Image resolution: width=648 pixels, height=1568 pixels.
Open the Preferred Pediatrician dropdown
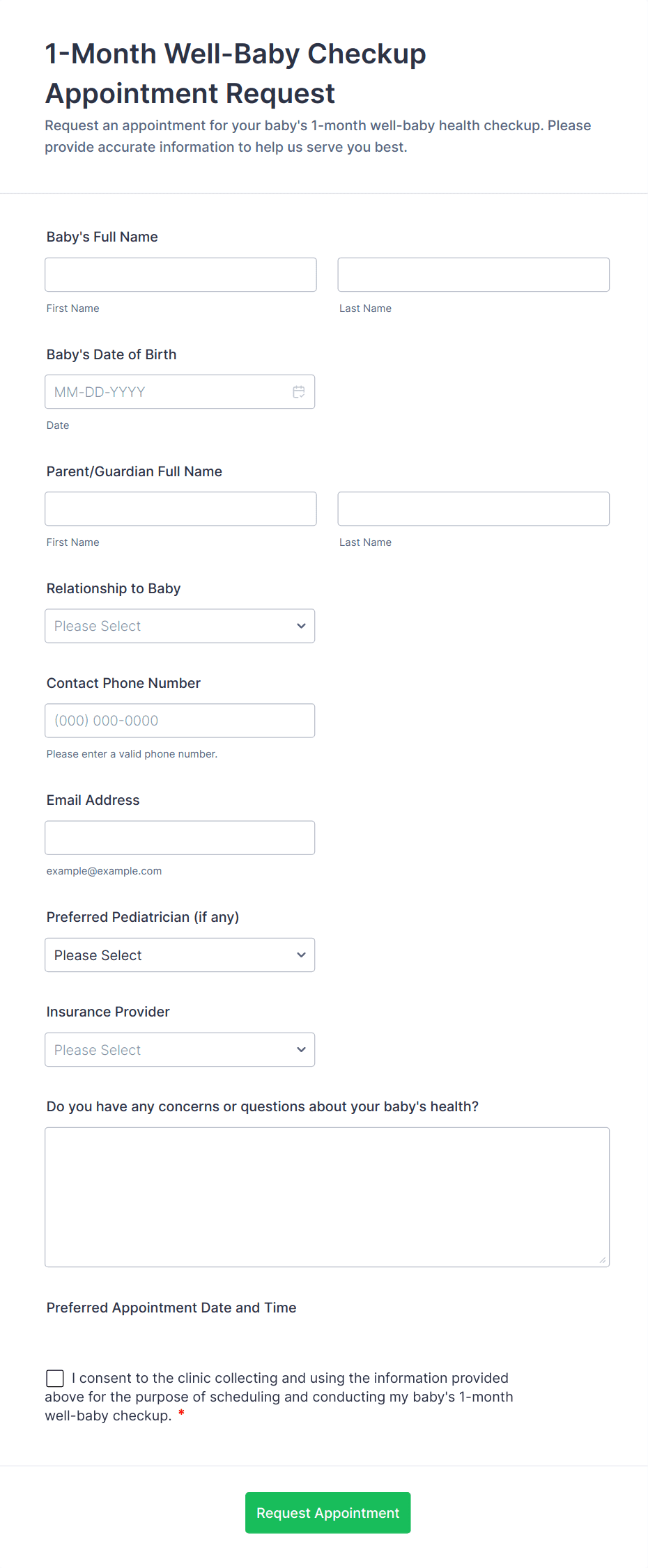tap(180, 955)
